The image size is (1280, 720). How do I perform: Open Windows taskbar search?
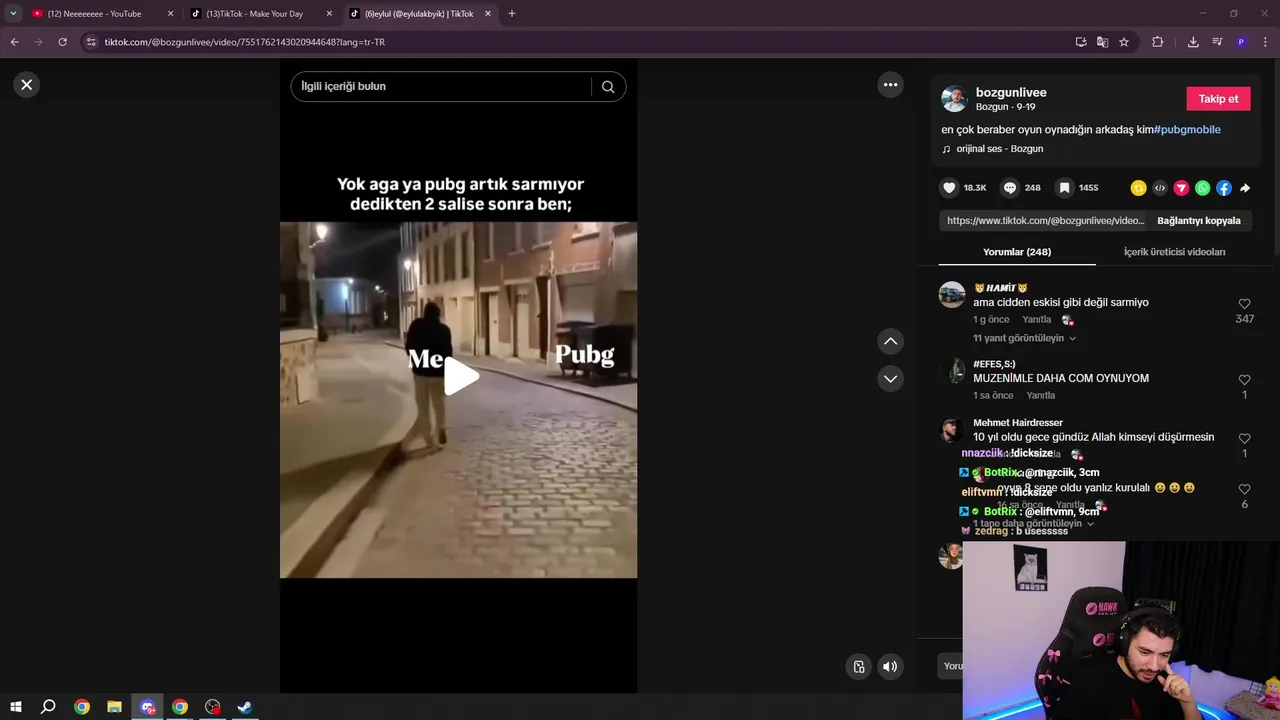point(48,707)
